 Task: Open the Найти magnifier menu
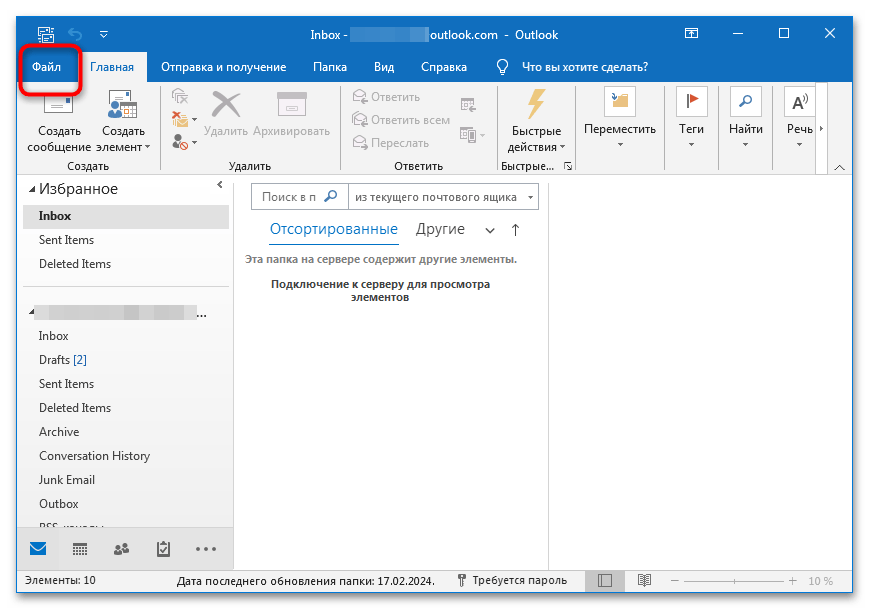point(745,119)
